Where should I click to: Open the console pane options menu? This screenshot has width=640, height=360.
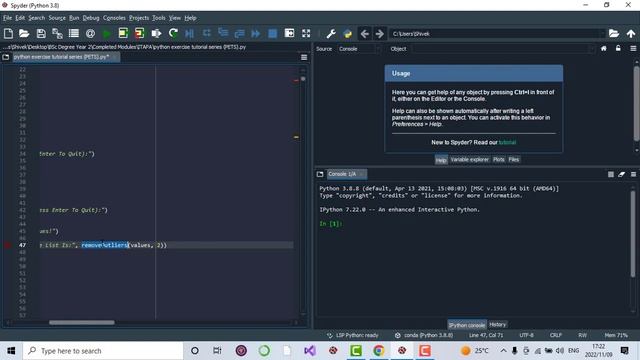[633, 174]
